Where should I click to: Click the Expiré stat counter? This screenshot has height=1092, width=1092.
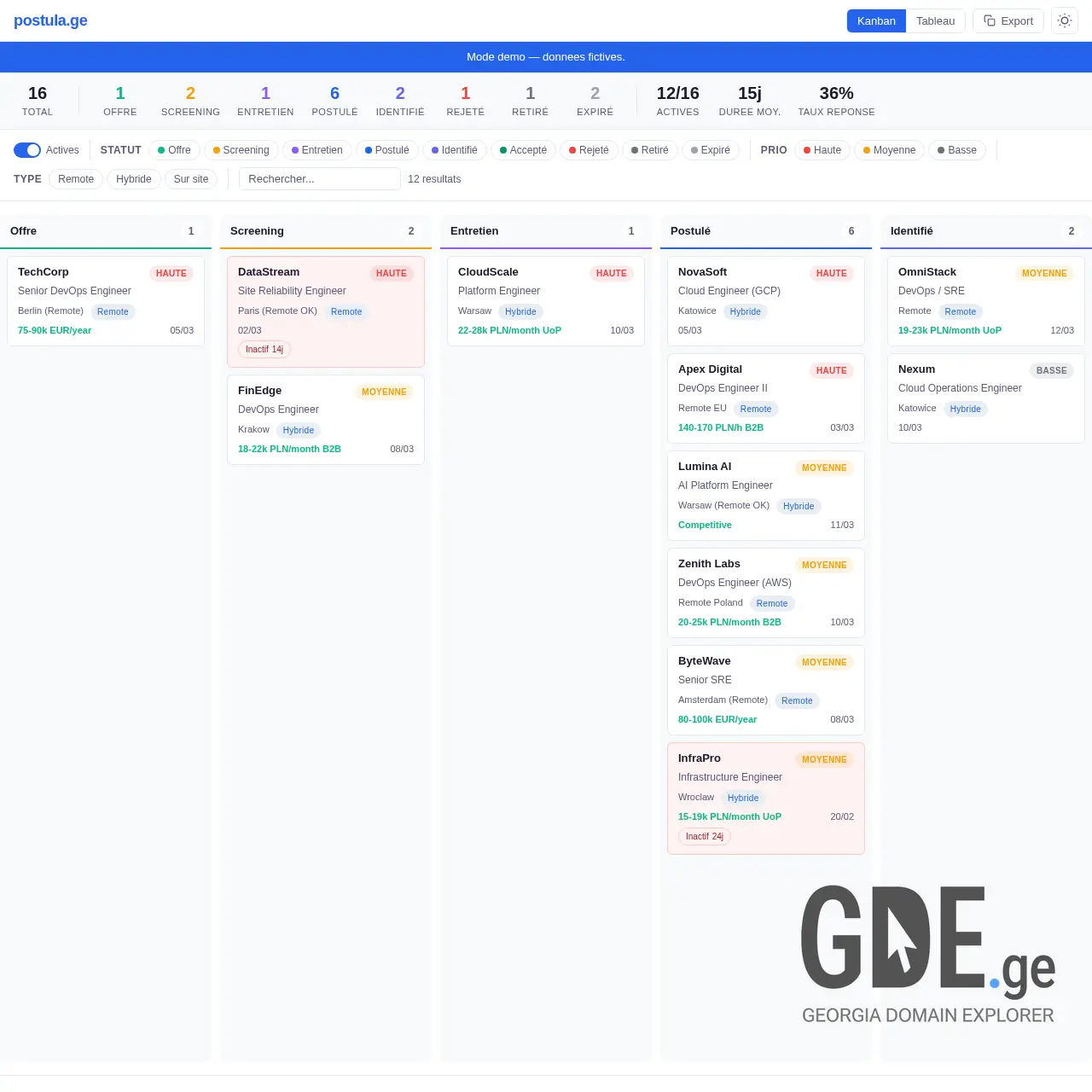[x=595, y=101]
